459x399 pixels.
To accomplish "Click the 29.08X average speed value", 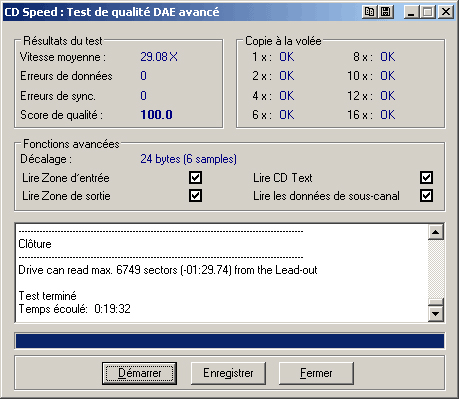I will point(159,57).
